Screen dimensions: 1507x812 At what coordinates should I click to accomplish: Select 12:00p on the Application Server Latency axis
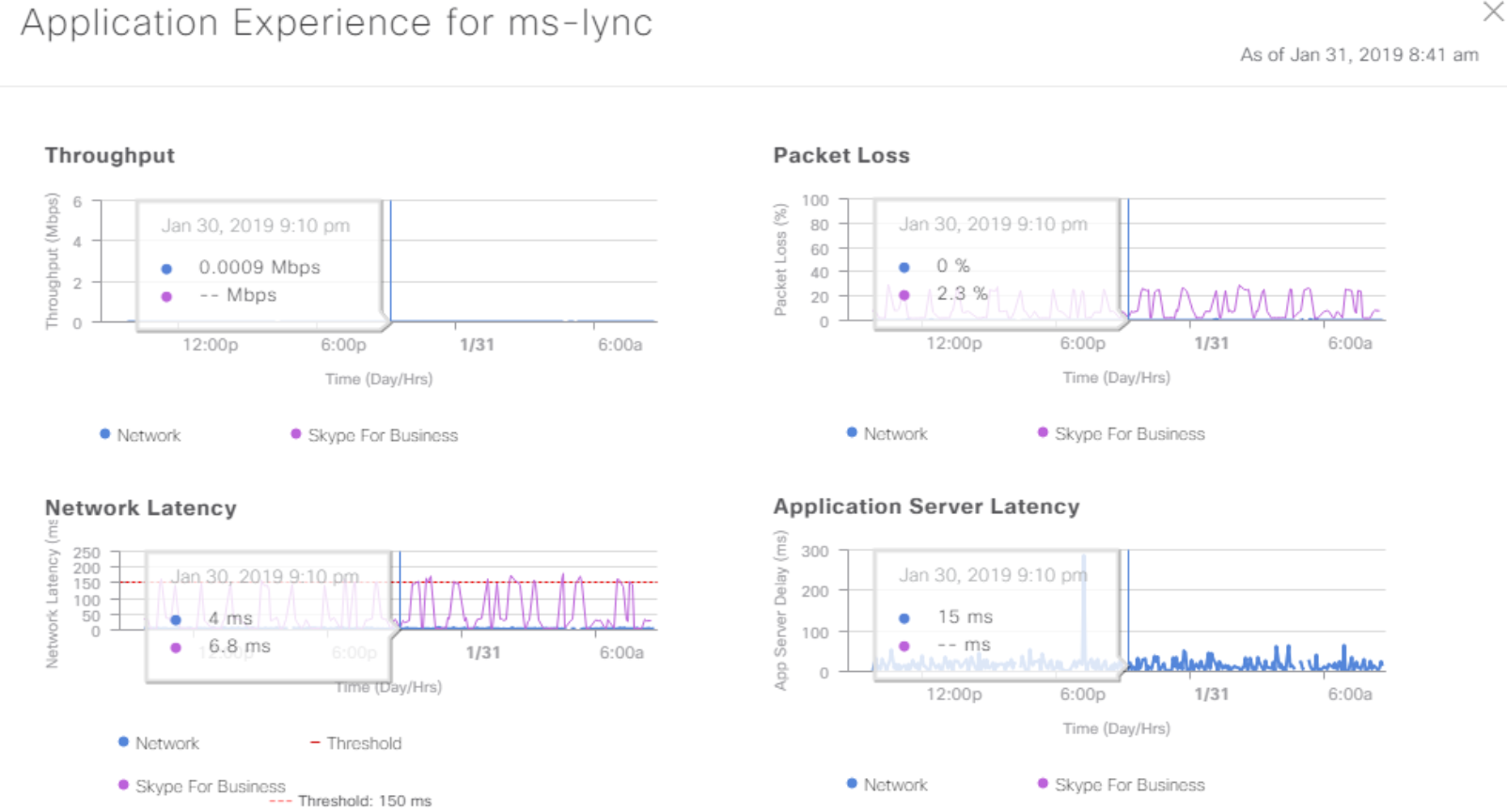coord(953,695)
